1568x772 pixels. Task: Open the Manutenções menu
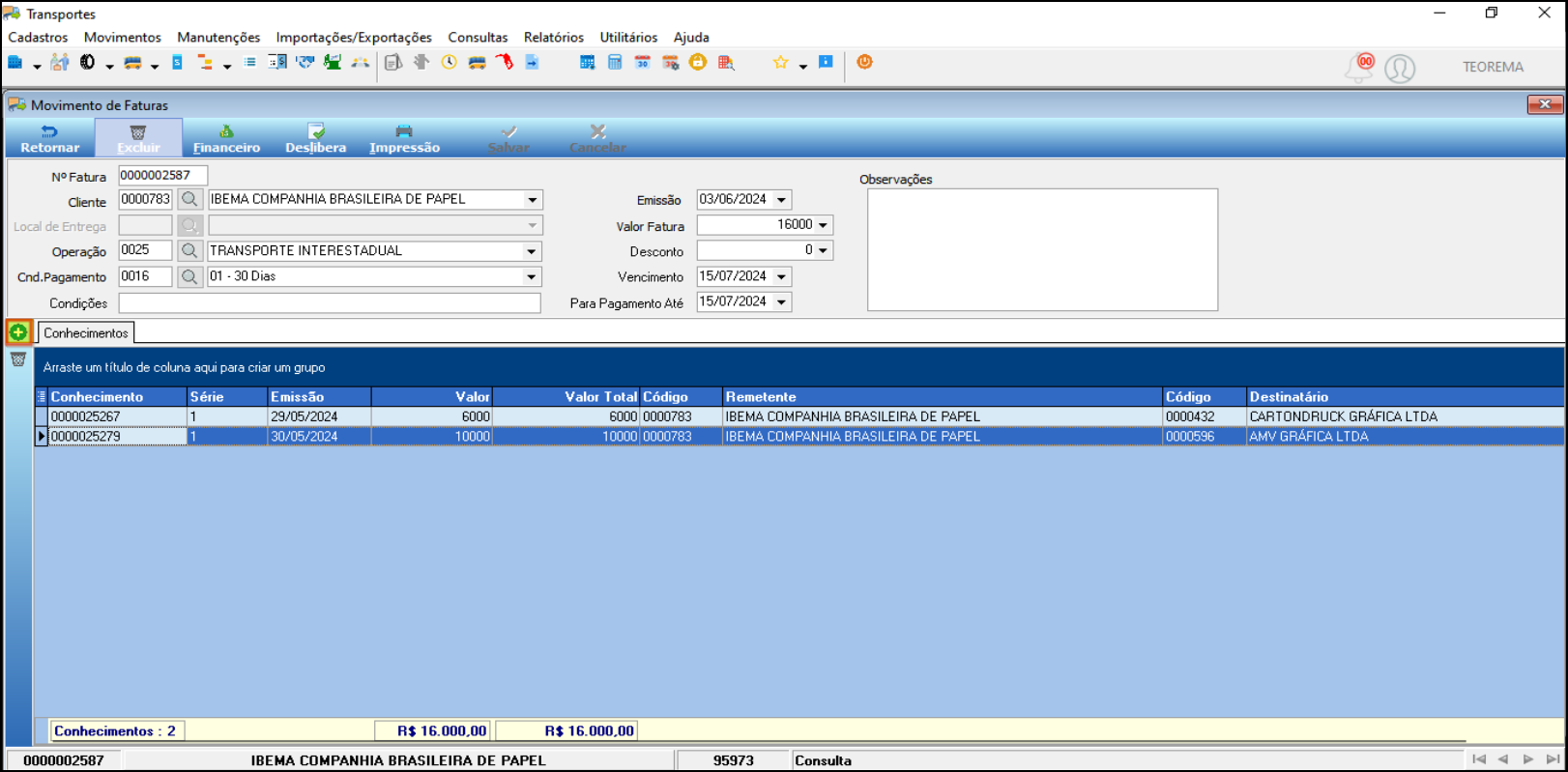218,37
